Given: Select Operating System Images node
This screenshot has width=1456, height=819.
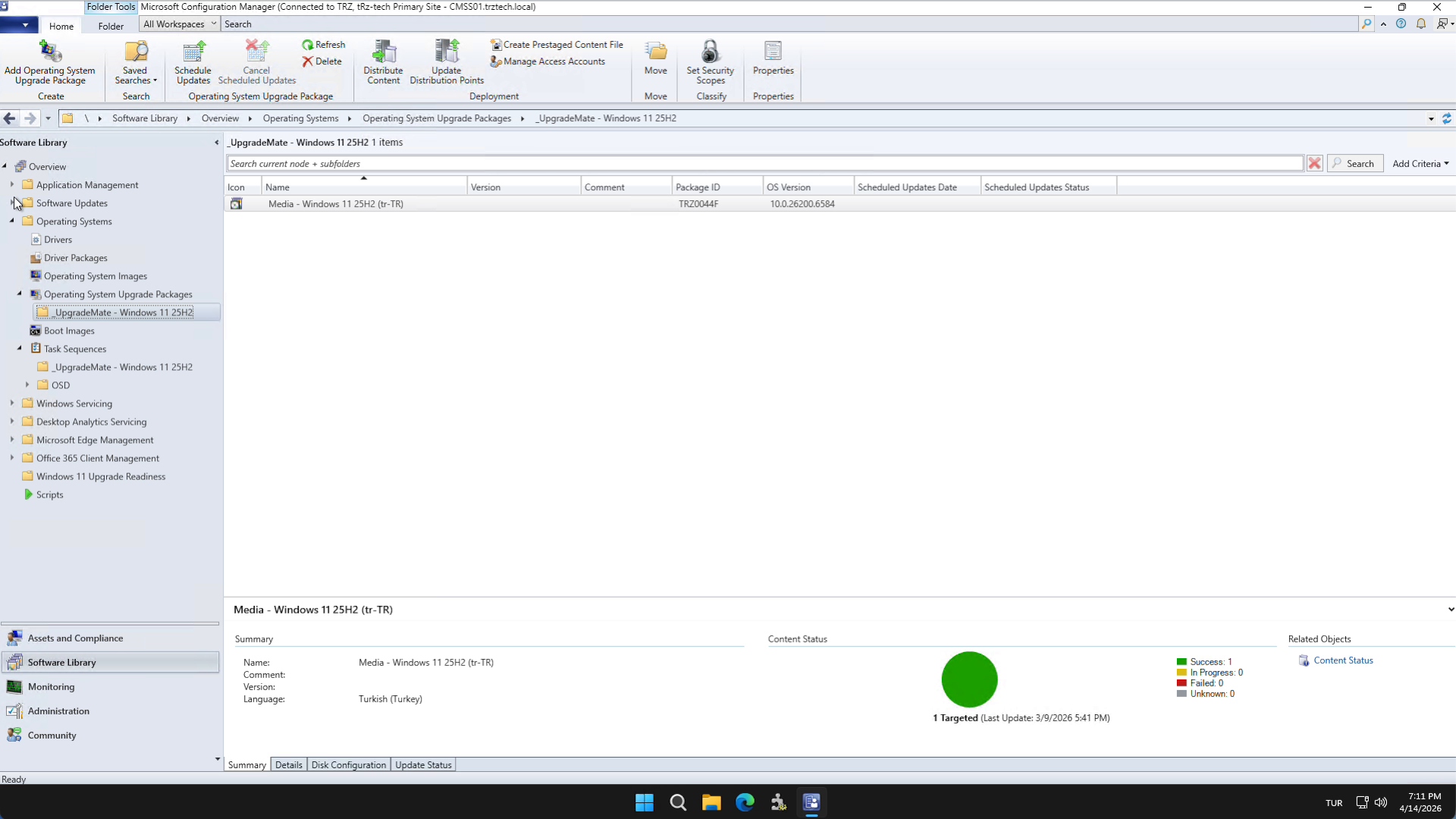Looking at the screenshot, I should click(88, 276).
